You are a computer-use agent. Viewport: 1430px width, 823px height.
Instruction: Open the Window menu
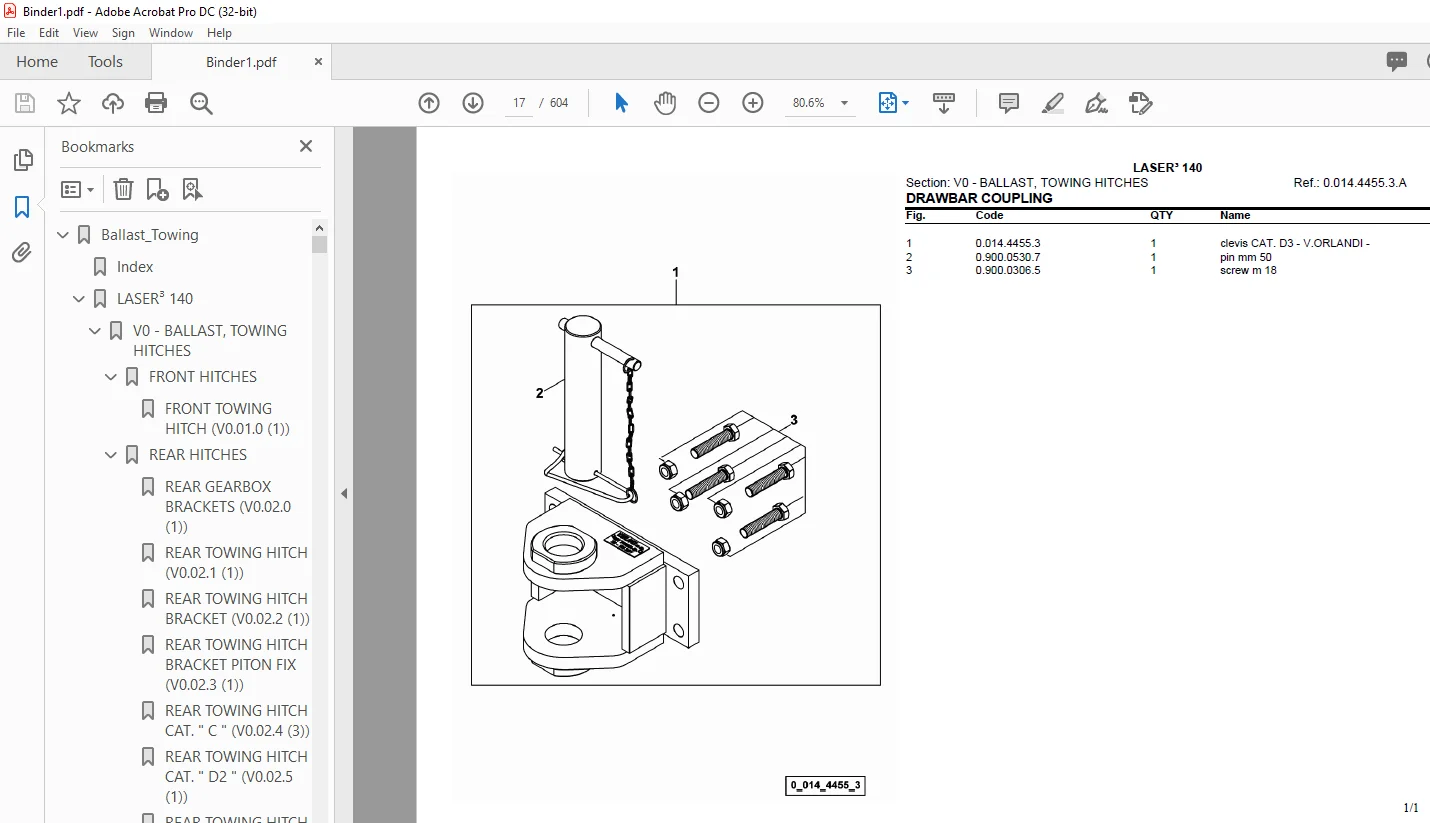[x=171, y=33]
